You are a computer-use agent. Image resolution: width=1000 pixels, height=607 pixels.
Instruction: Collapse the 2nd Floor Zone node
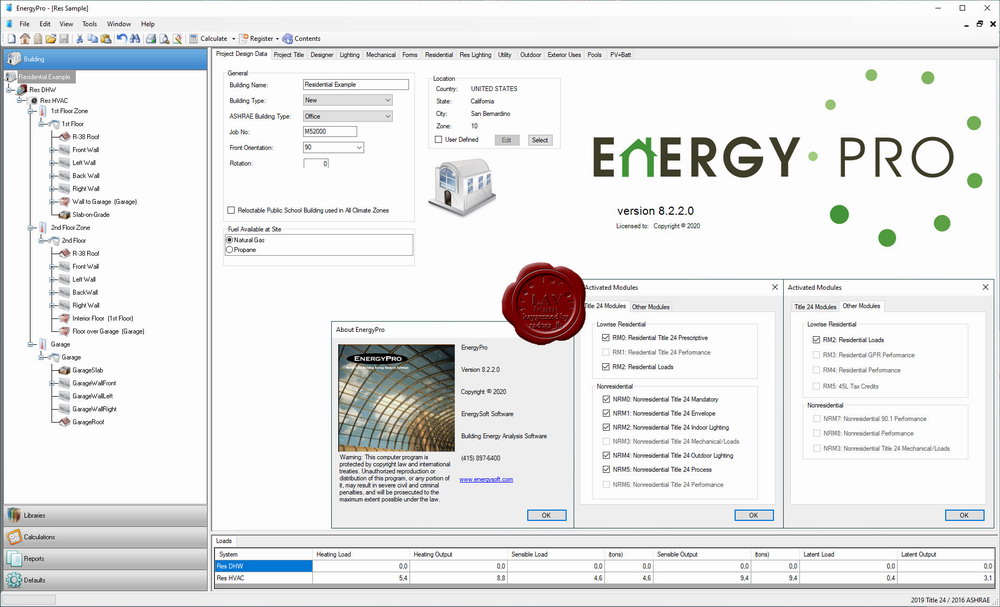(31, 228)
